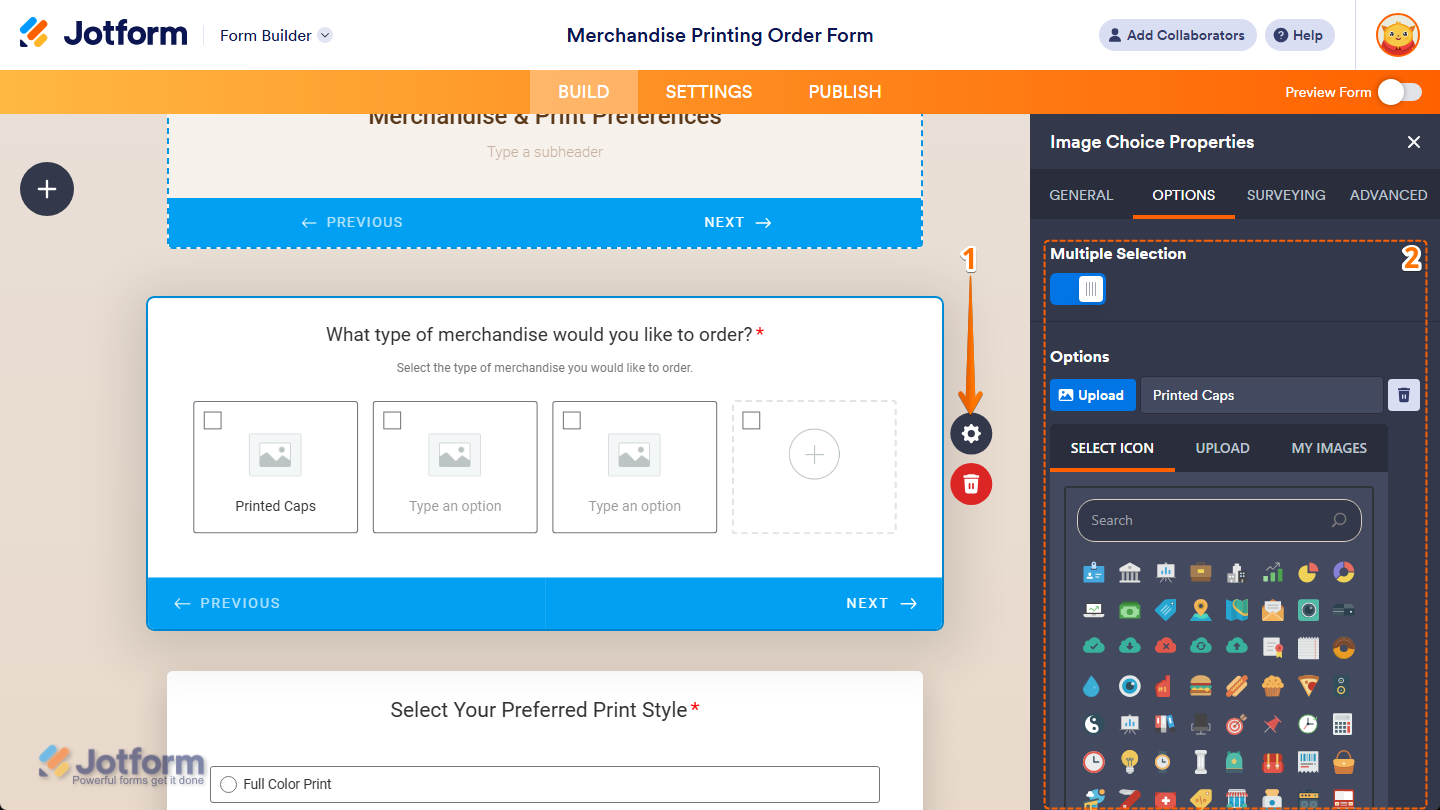Click NEXT below the Print Preferences heading
The image size is (1440, 810).
pos(737,222)
